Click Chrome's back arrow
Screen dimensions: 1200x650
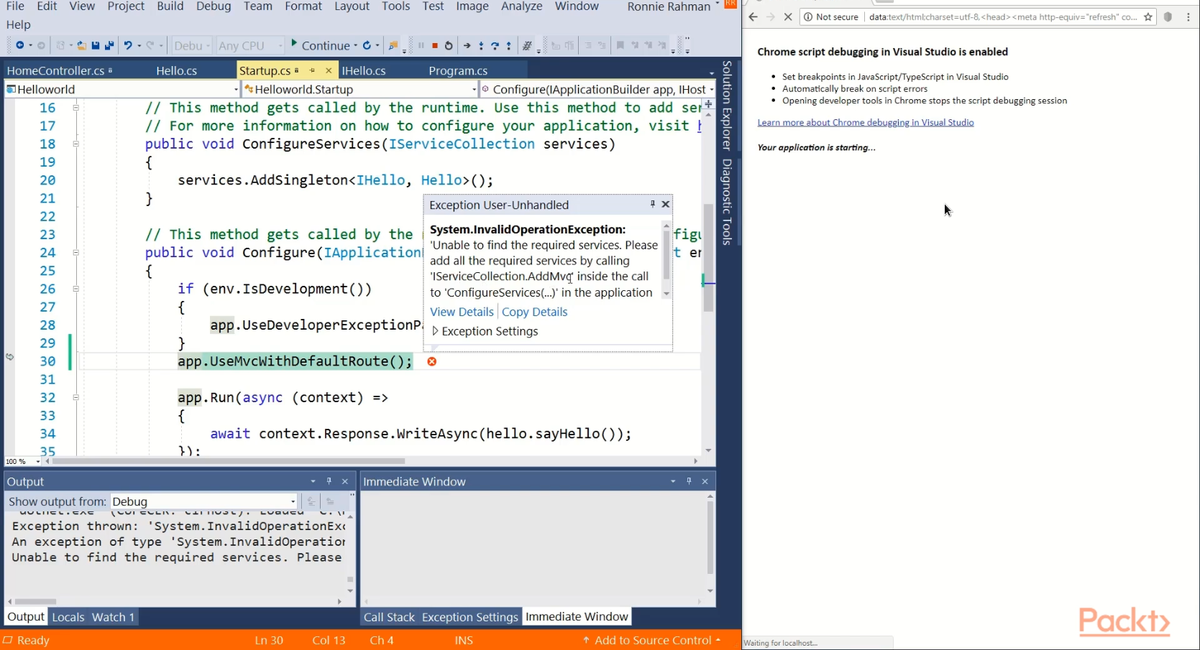753,17
